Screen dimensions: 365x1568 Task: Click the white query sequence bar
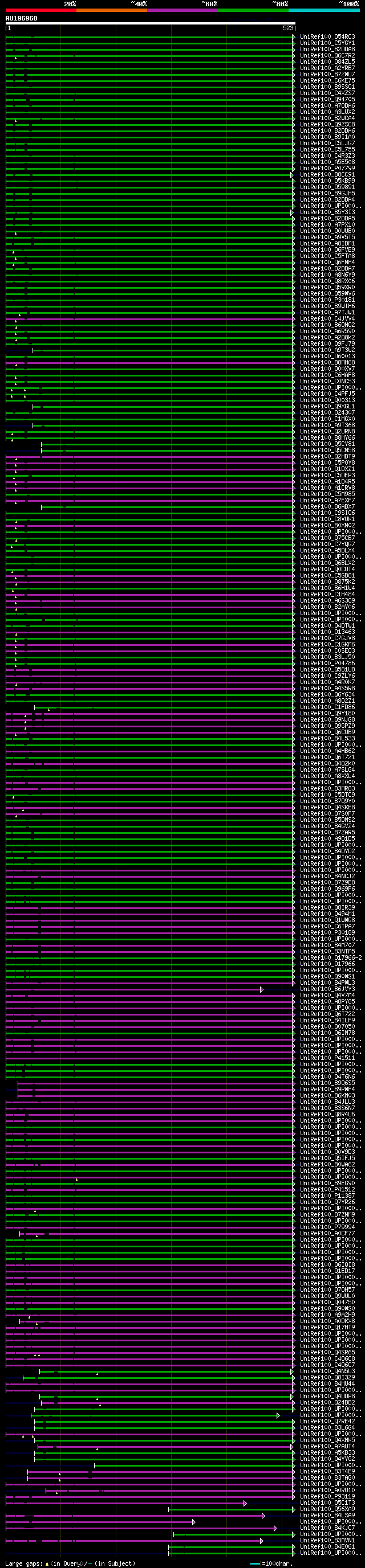click(x=151, y=23)
